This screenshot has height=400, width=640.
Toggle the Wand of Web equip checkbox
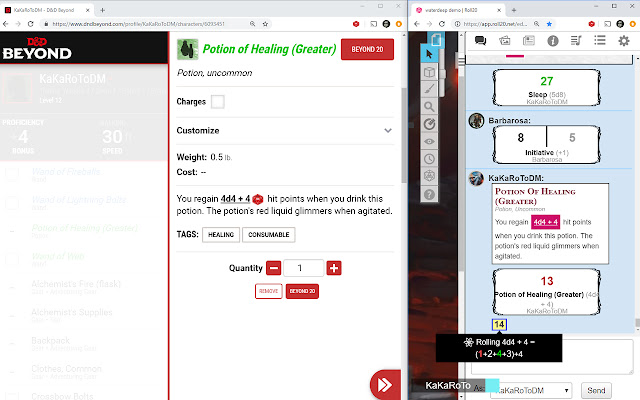point(12,259)
